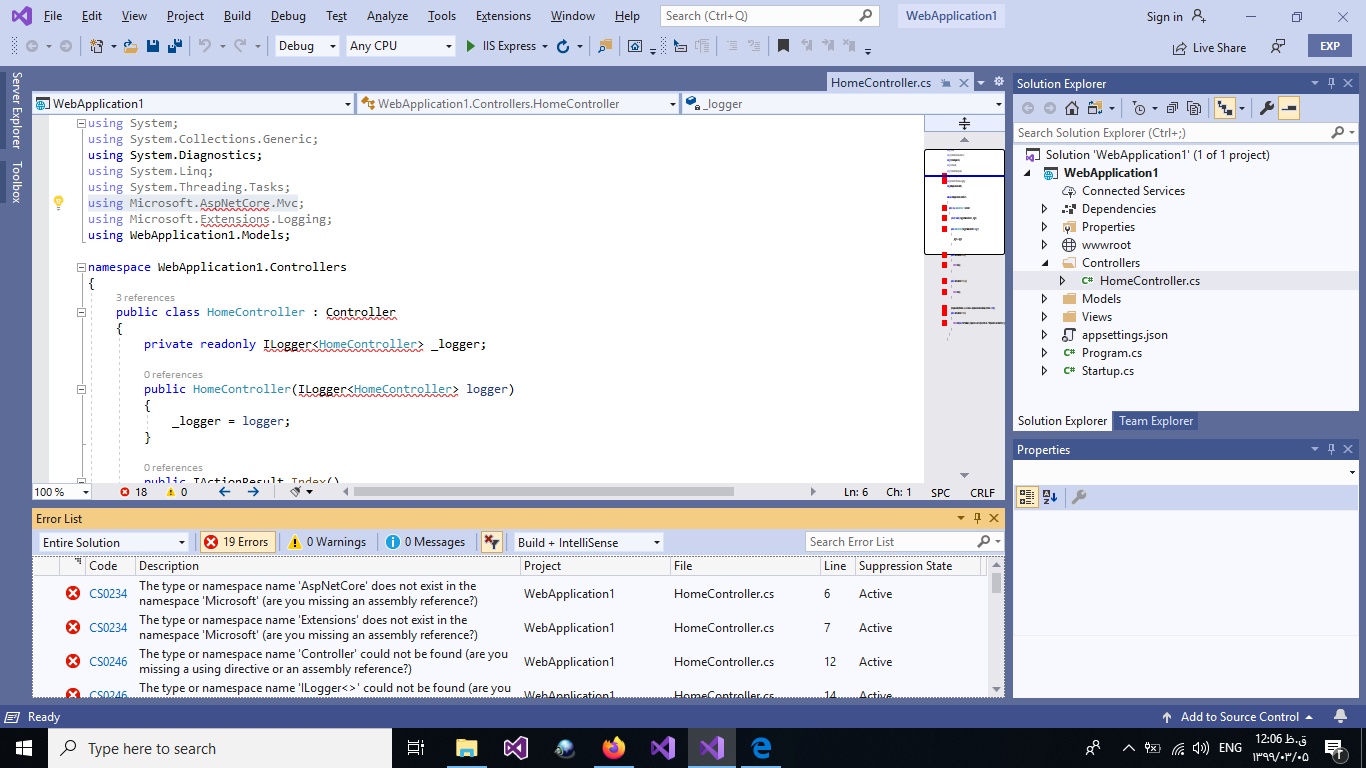Click the clear Error List filter icon
Screen dimensions: 1366x768
(x=491, y=542)
